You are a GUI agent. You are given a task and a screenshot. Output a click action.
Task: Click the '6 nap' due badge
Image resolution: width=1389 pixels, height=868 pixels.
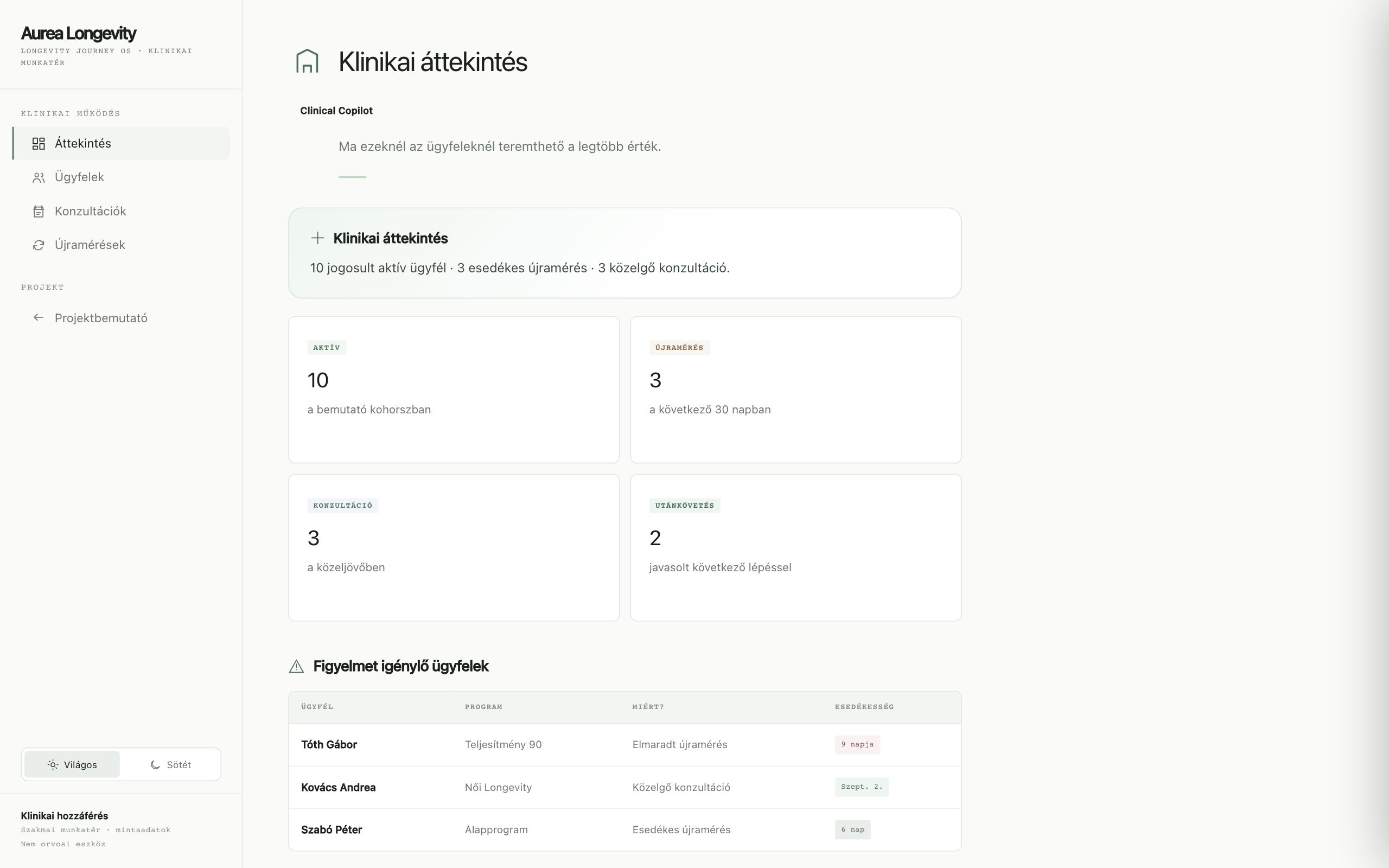click(852, 829)
